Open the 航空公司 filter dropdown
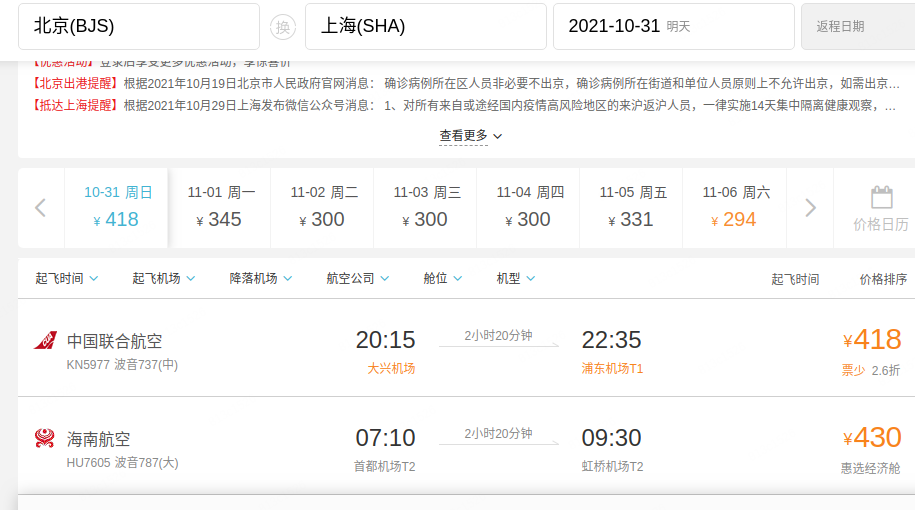Image resolution: width=915 pixels, height=510 pixels. click(357, 278)
